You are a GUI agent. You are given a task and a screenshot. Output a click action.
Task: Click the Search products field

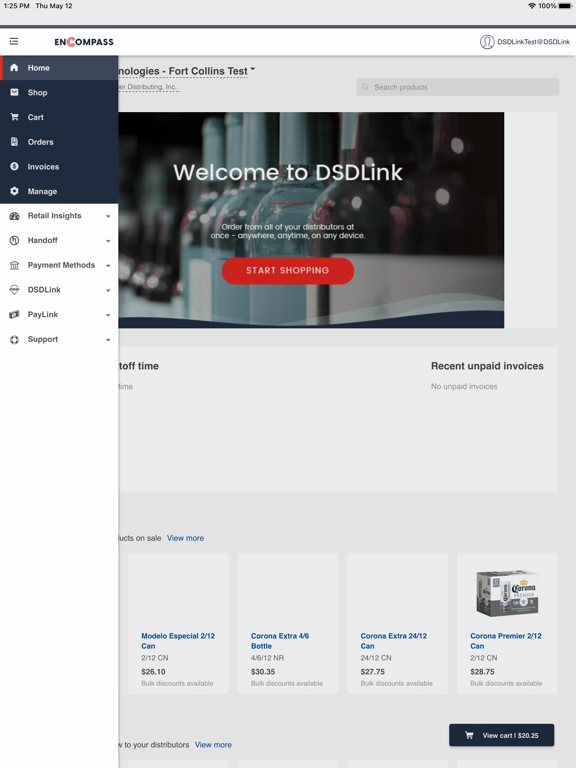click(457, 87)
